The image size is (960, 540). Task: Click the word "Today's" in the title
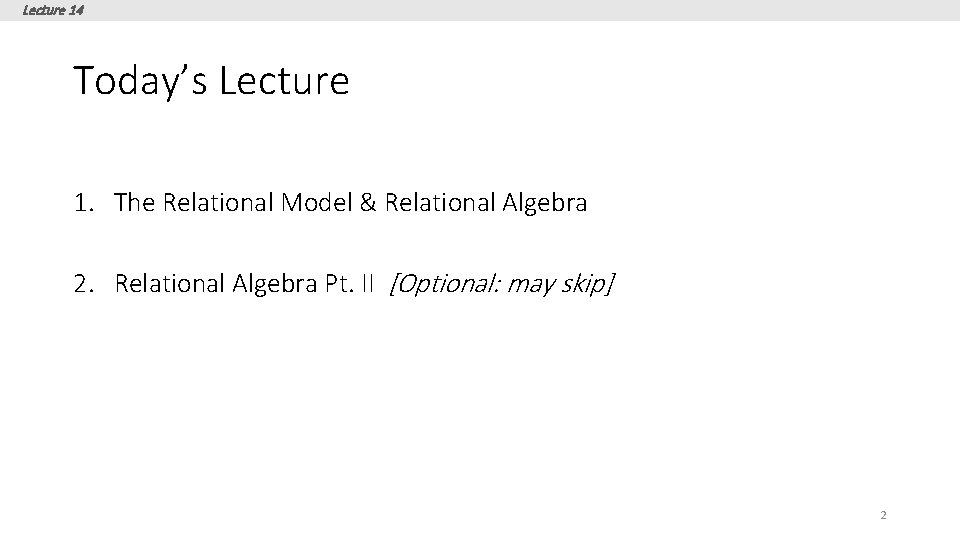point(140,80)
